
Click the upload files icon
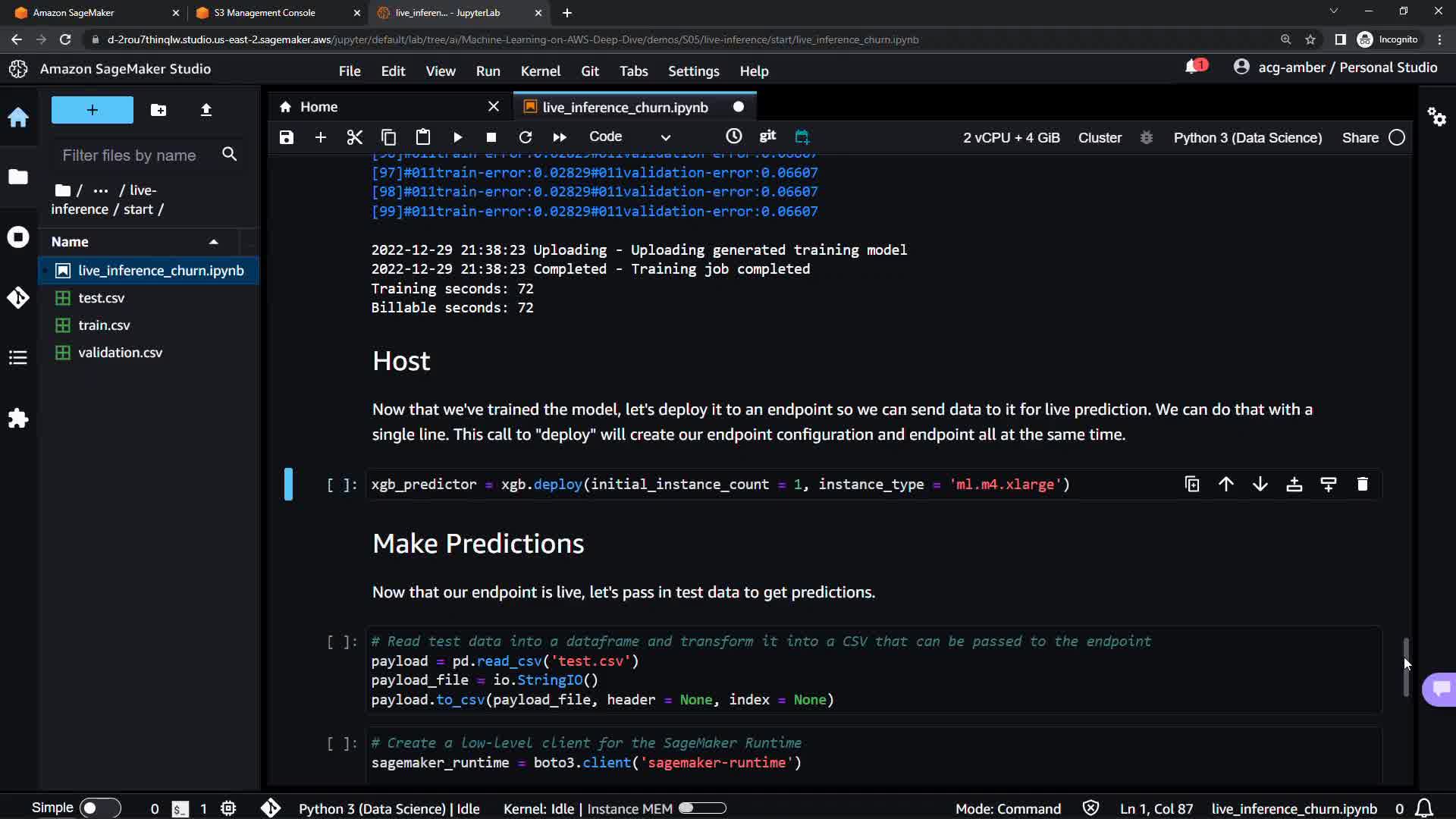tap(206, 110)
